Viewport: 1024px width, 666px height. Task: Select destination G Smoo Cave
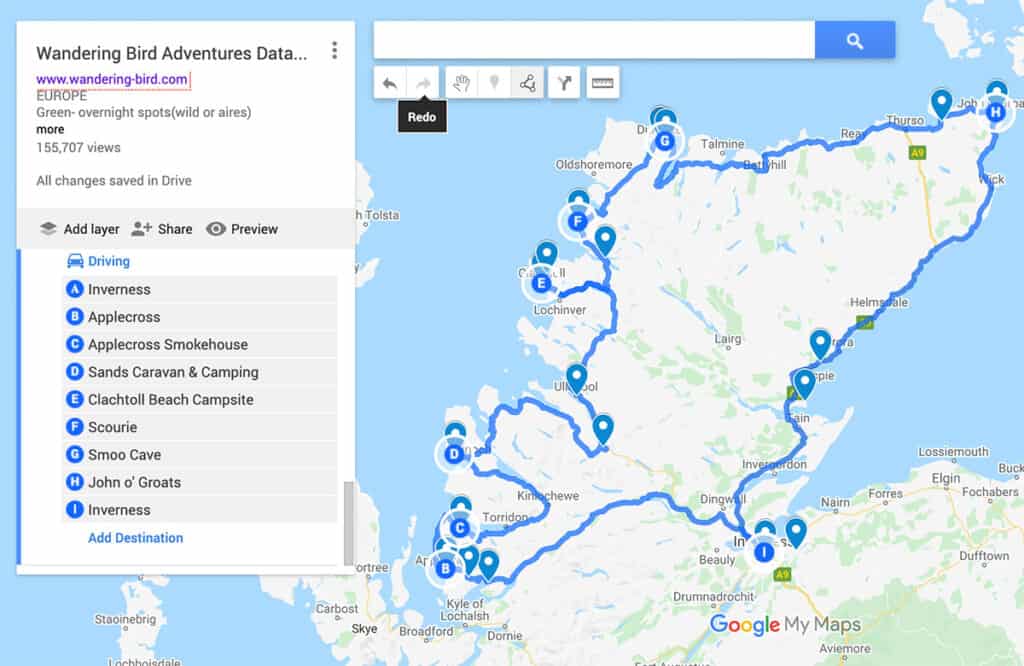click(200, 454)
